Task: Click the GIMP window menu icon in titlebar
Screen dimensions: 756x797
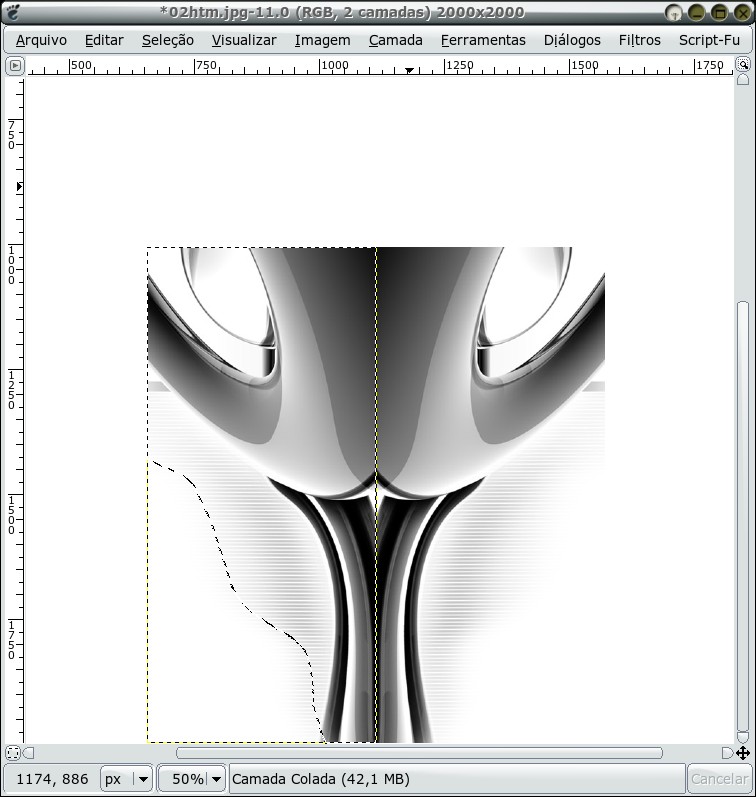Action: click(x=13, y=12)
